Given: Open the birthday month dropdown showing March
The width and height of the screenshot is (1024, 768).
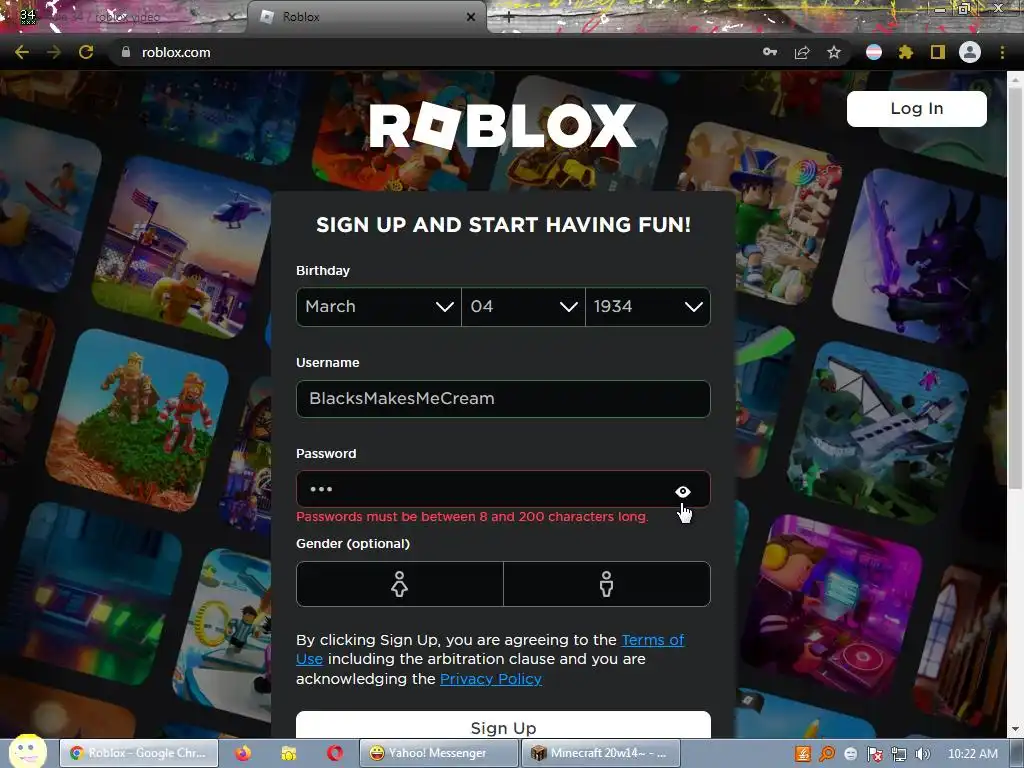Looking at the screenshot, I should click(379, 306).
